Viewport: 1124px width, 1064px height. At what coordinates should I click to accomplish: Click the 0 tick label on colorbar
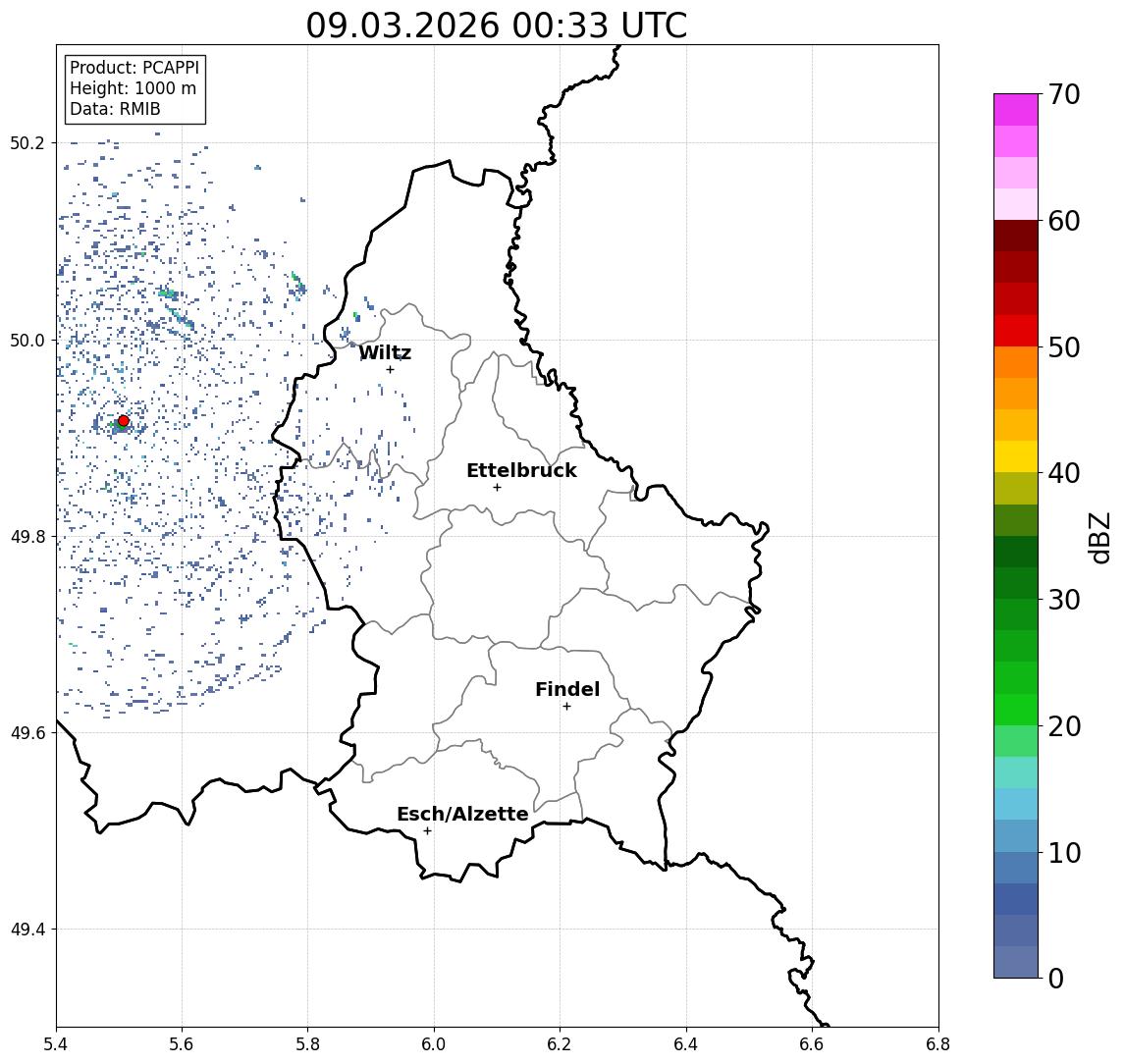pyautogui.click(x=1056, y=978)
